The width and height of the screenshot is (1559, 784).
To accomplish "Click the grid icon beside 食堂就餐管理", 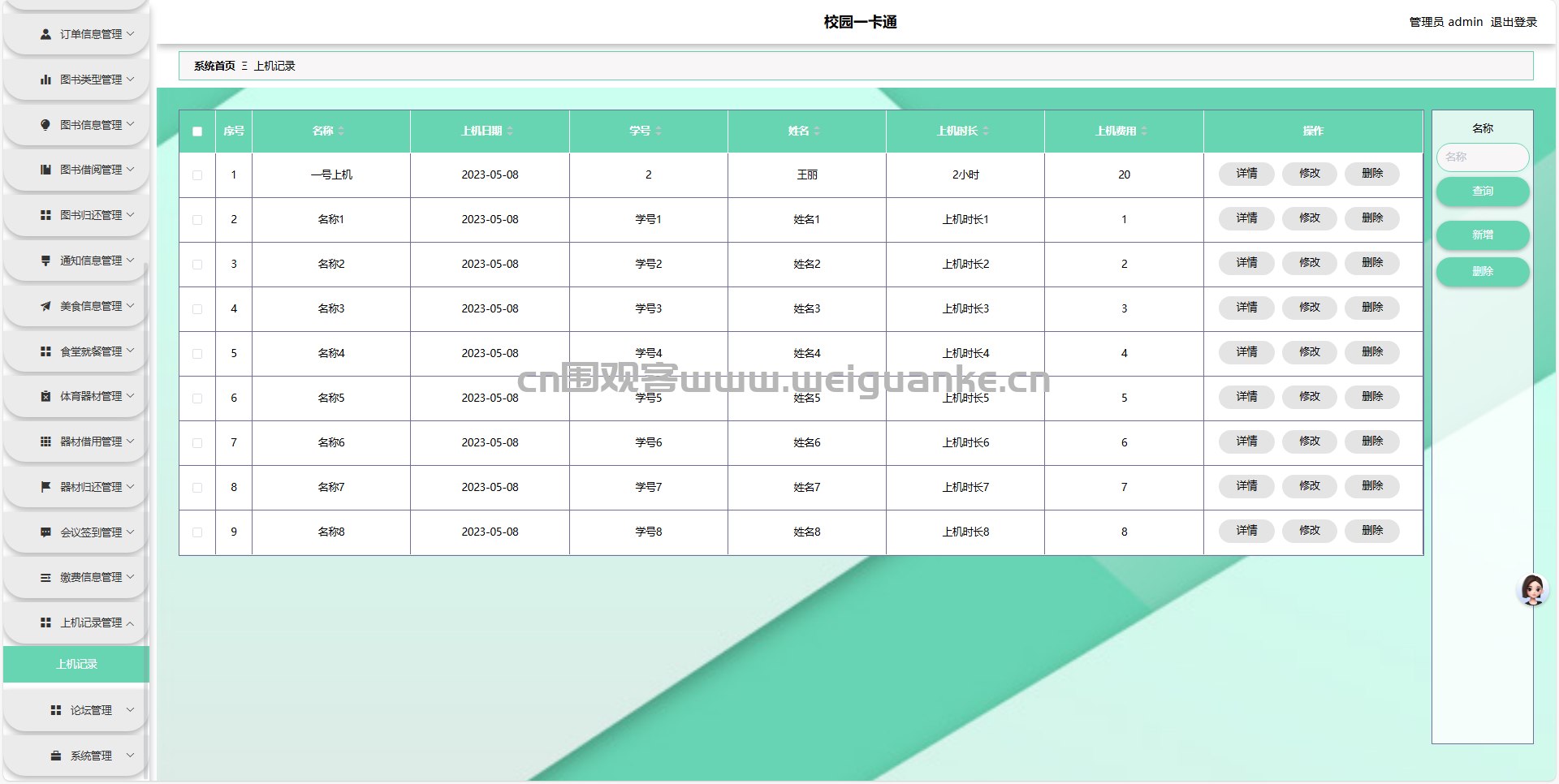I will coord(45,351).
